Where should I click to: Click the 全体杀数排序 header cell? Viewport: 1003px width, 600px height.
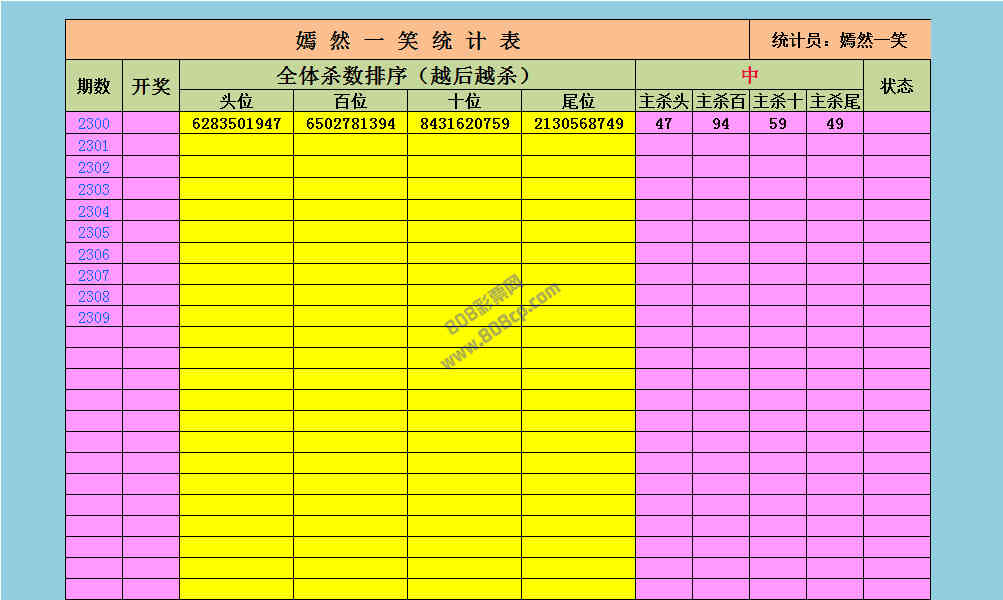click(407, 75)
